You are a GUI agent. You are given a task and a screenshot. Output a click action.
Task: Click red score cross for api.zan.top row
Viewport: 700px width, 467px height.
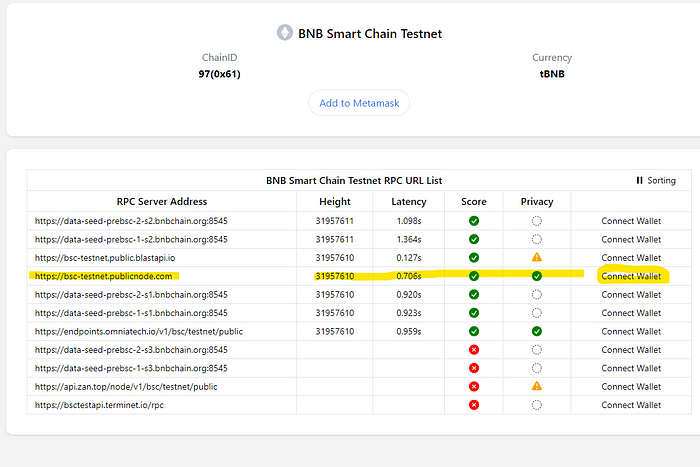474,387
